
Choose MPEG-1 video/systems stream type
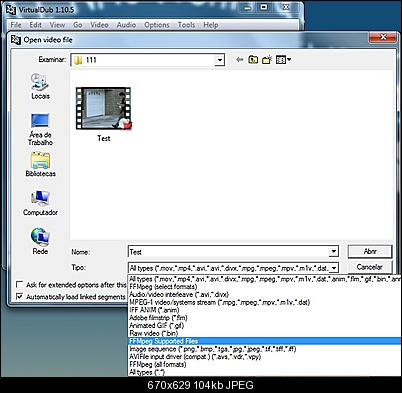265,302
